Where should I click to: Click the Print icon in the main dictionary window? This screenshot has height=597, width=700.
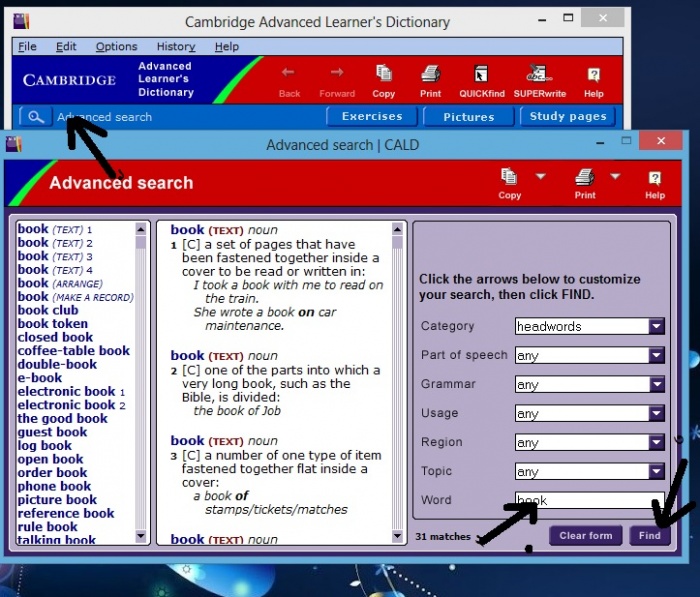[x=430, y=74]
